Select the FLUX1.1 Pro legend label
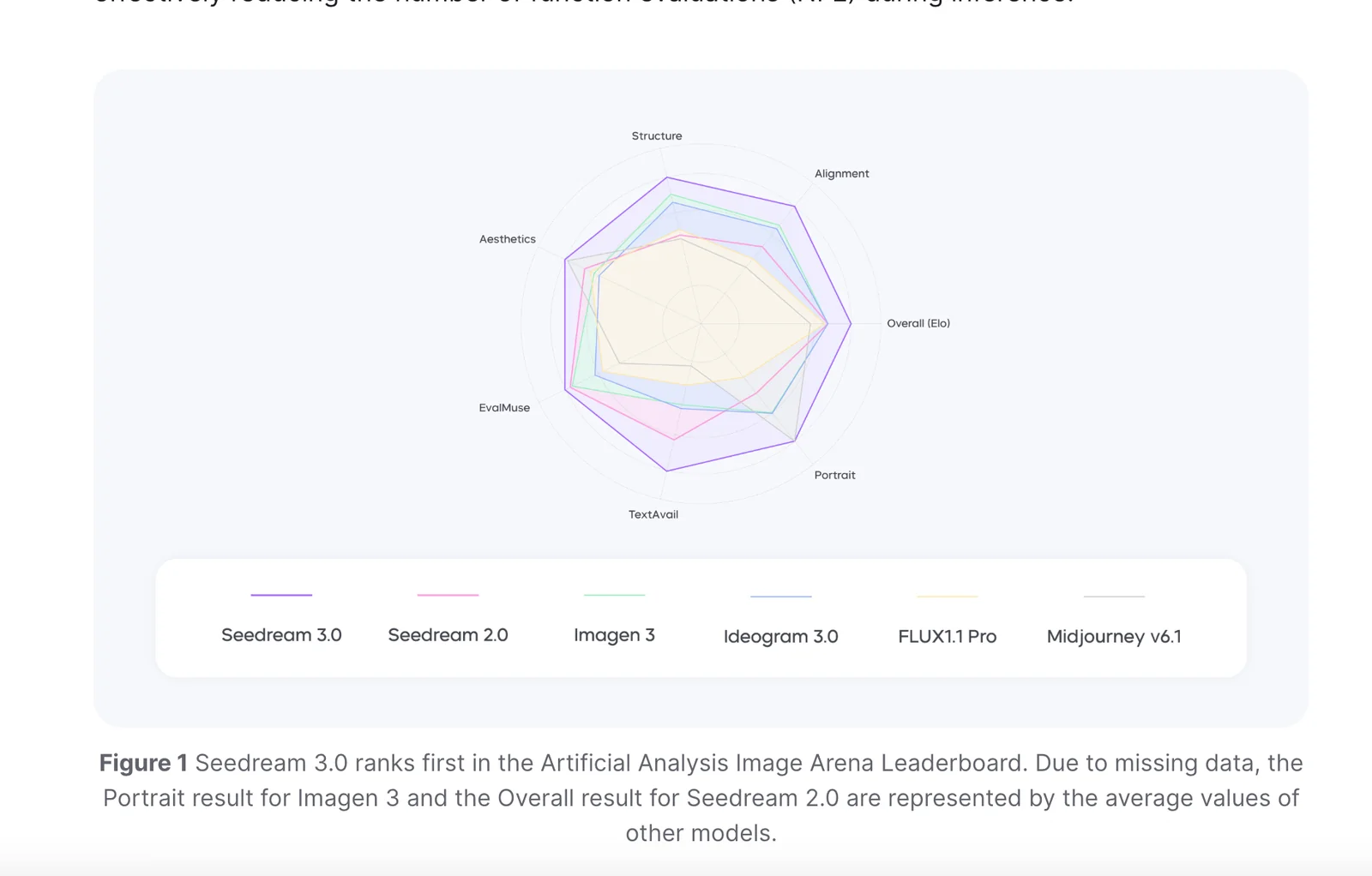 tap(947, 637)
